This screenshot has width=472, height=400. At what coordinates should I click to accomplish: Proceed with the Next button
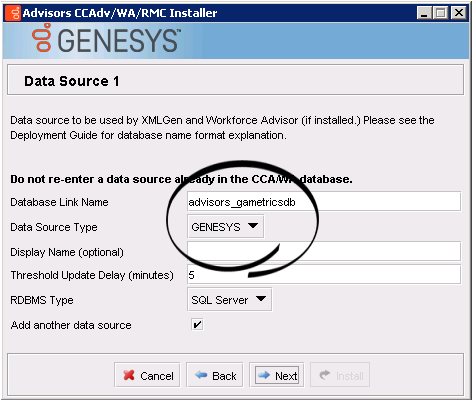click(x=277, y=375)
